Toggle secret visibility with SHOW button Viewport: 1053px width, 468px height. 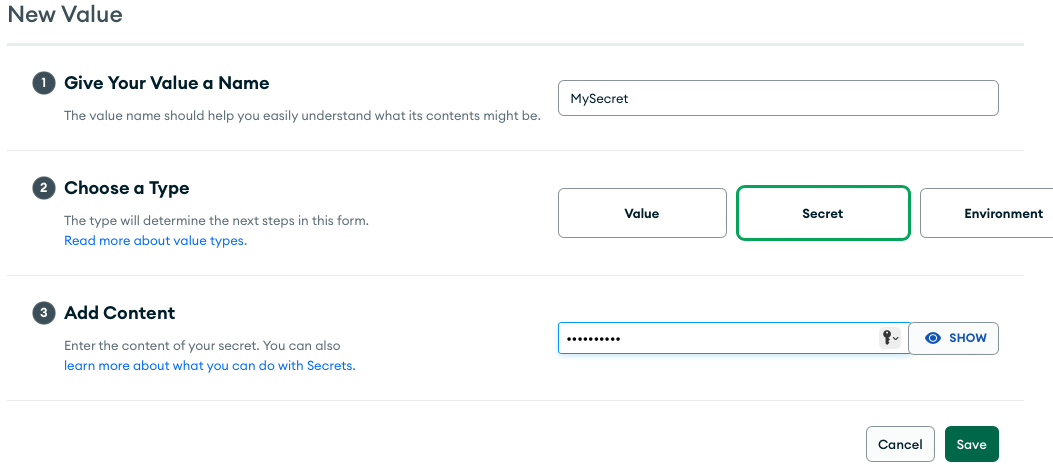954,338
